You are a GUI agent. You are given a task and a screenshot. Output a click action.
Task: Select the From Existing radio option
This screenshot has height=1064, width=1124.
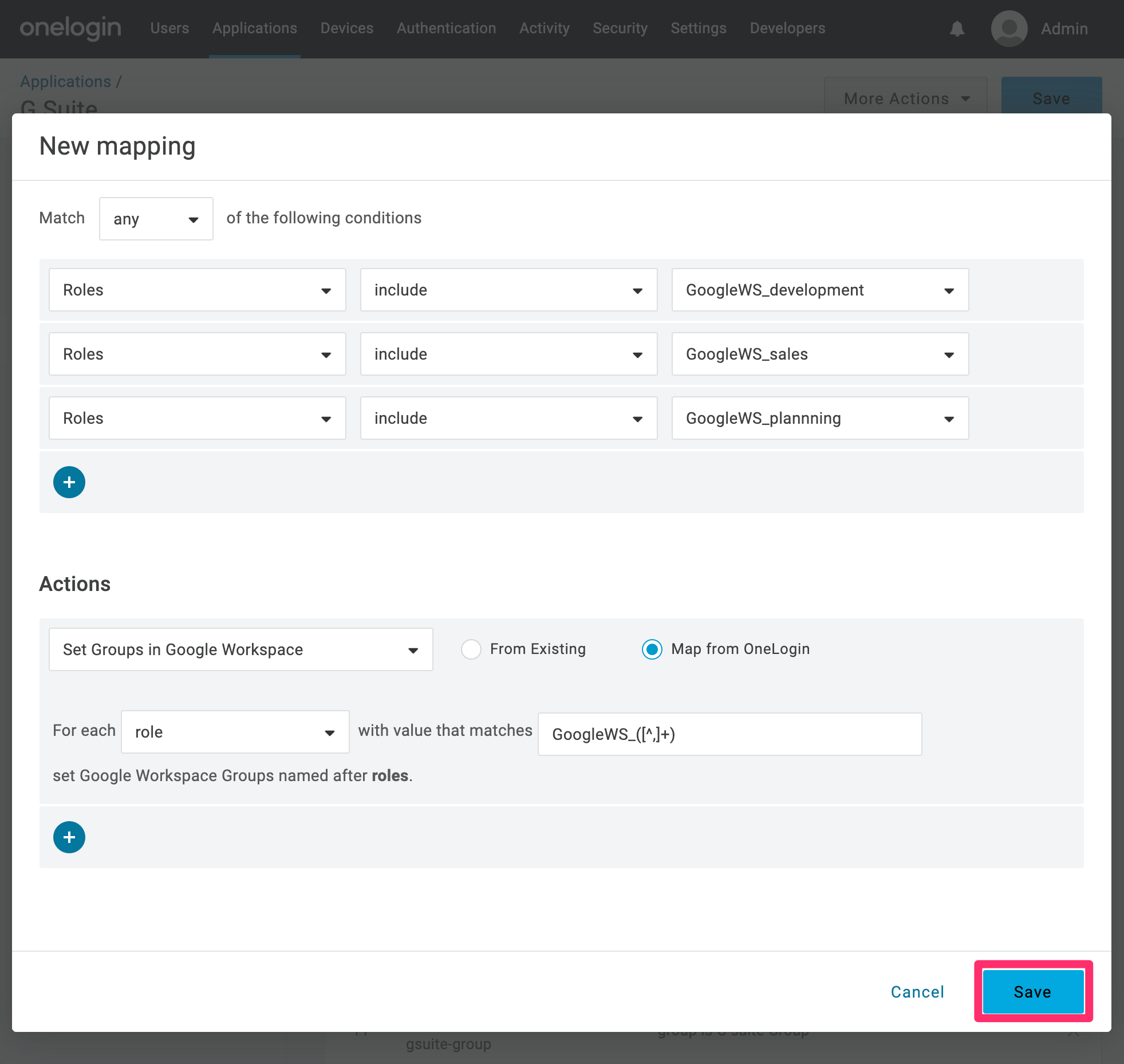pos(471,649)
